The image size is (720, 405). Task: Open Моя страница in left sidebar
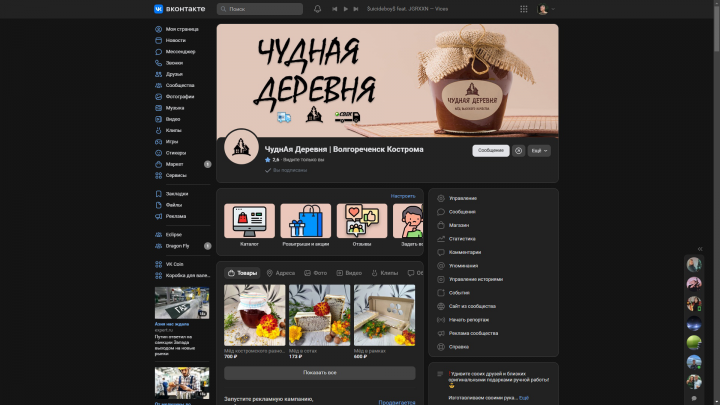182,29
